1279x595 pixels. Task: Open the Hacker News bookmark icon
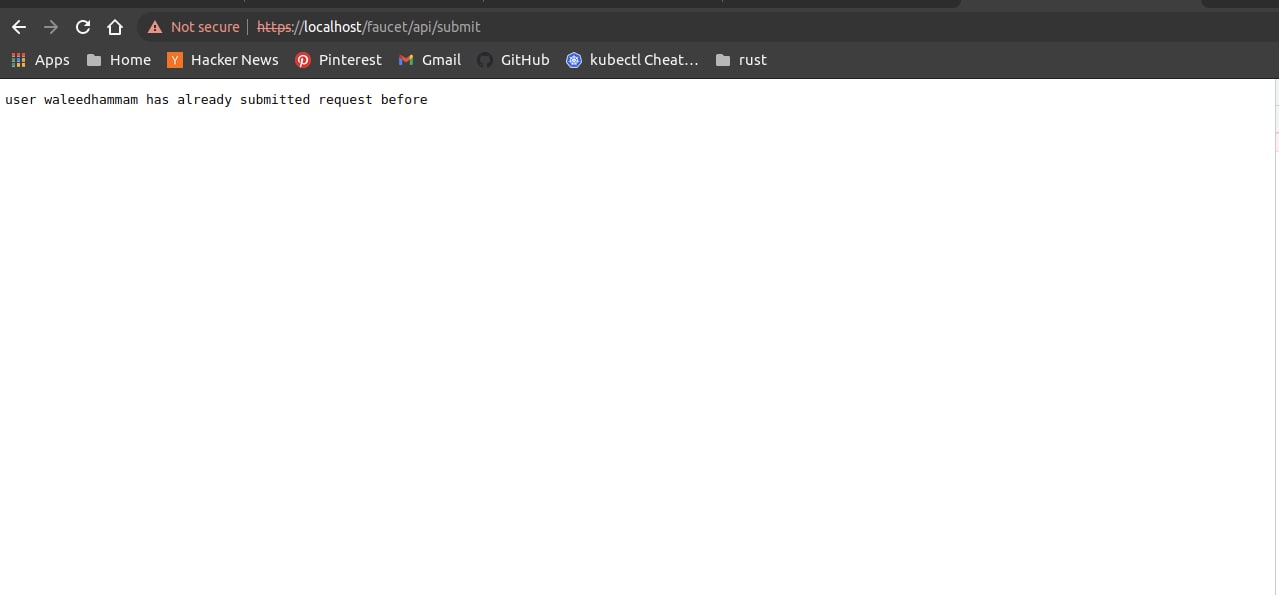[x=175, y=60]
